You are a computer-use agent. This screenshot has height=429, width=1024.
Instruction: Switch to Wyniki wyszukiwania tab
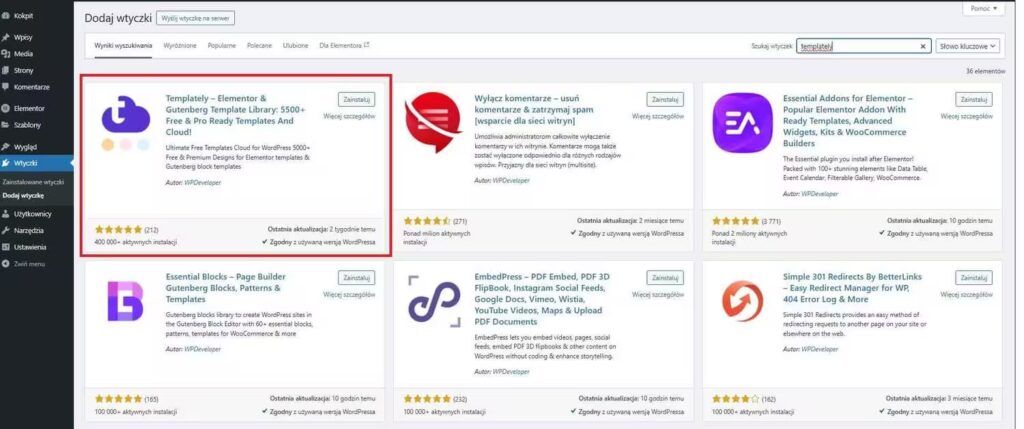pyautogui.click(x=123, y=46)
